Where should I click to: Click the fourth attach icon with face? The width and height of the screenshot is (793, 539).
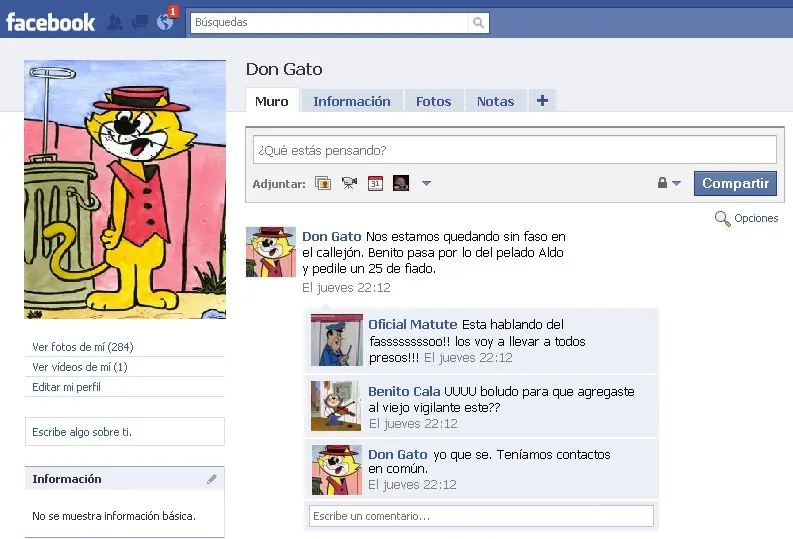[x=401, y=183]
